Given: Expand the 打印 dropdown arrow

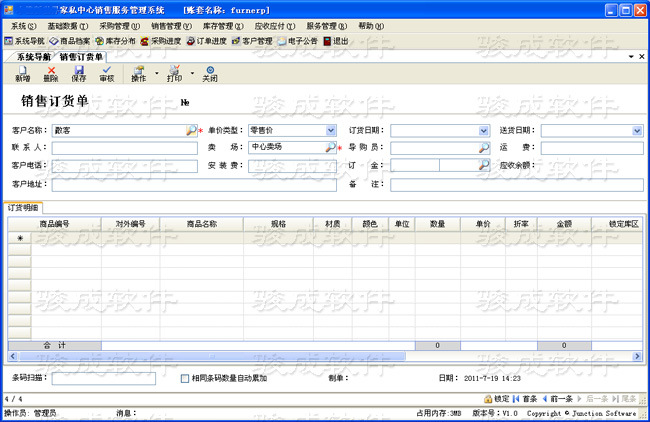Looking at the screenshot, I should point(192,73).
